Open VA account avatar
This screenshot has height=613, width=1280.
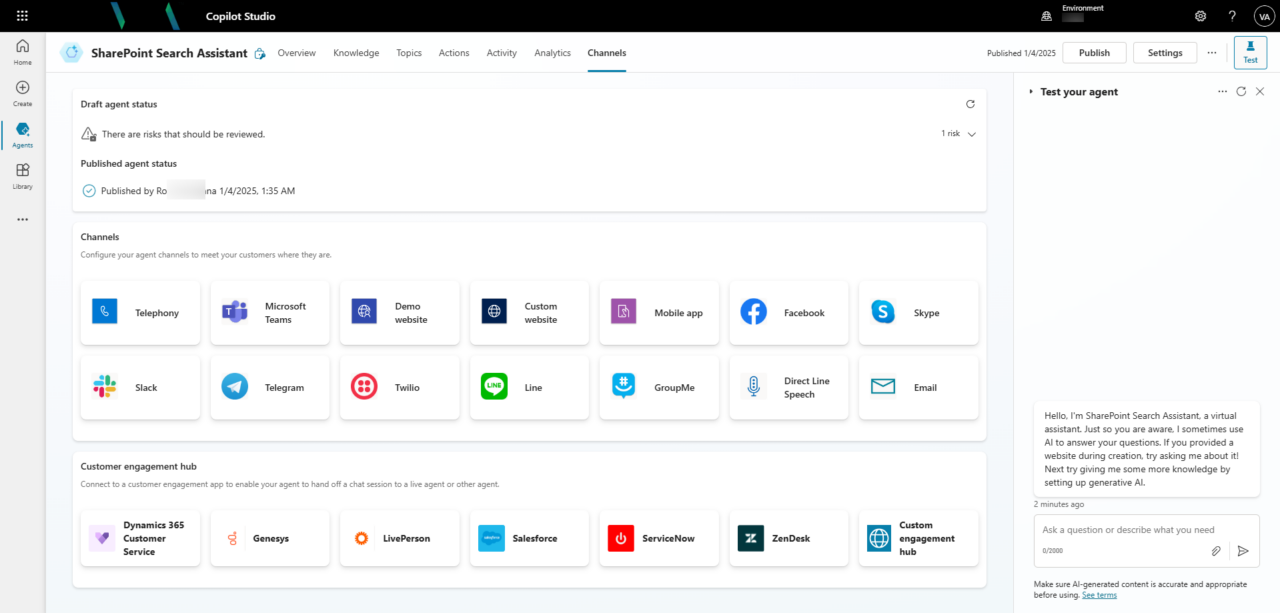(x=1263, y=16)
